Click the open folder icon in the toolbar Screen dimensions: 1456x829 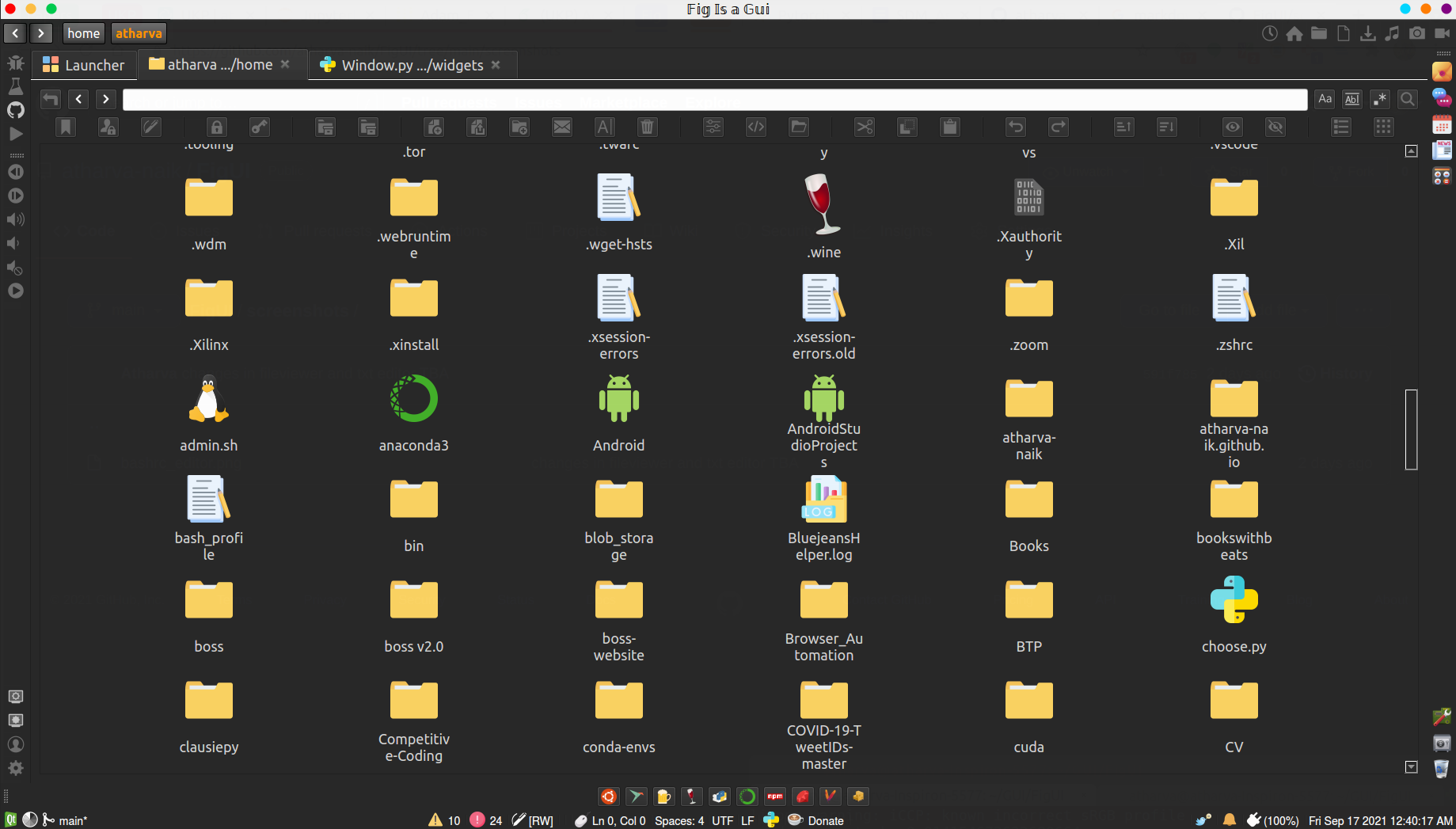pos(799,127)
